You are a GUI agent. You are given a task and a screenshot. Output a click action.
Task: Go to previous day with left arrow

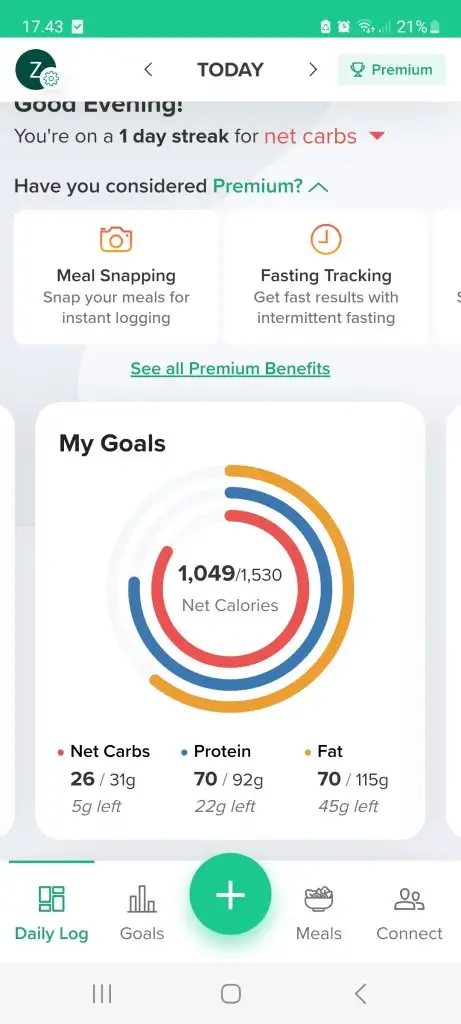pos(148,70)
